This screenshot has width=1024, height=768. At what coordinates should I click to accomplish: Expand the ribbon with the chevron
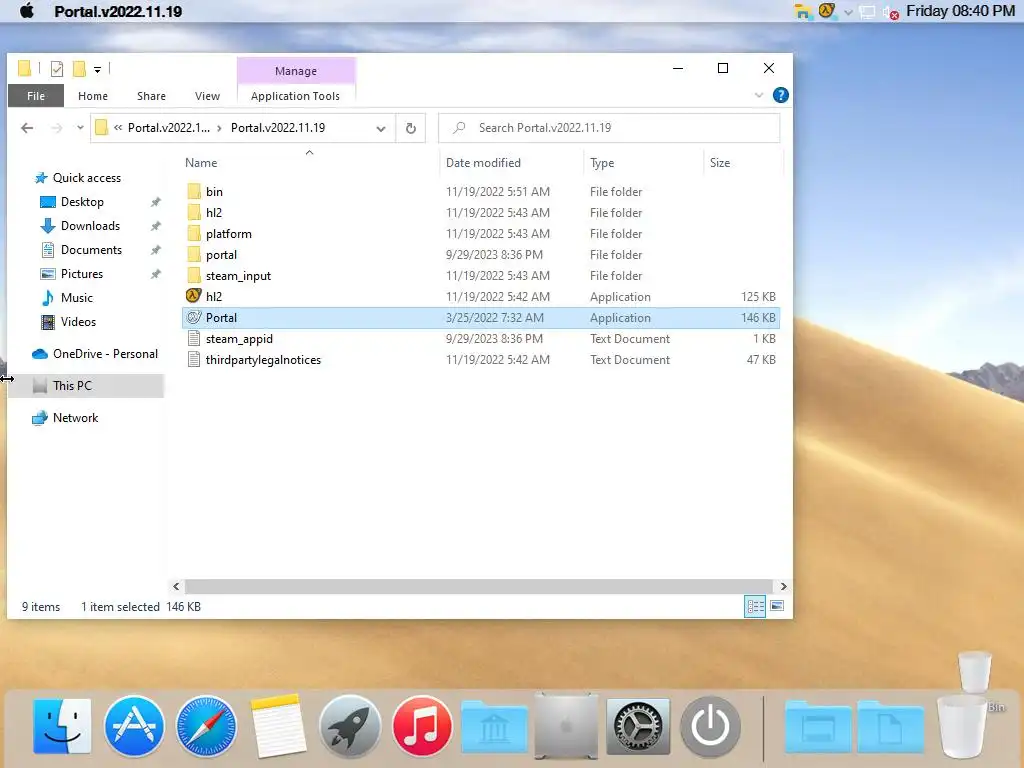point(759,95)
